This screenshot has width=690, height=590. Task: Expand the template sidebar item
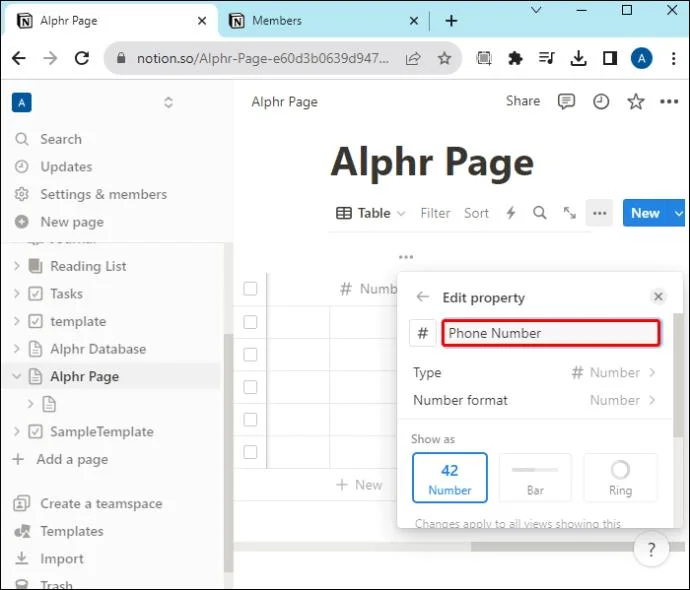coord(17,322)
